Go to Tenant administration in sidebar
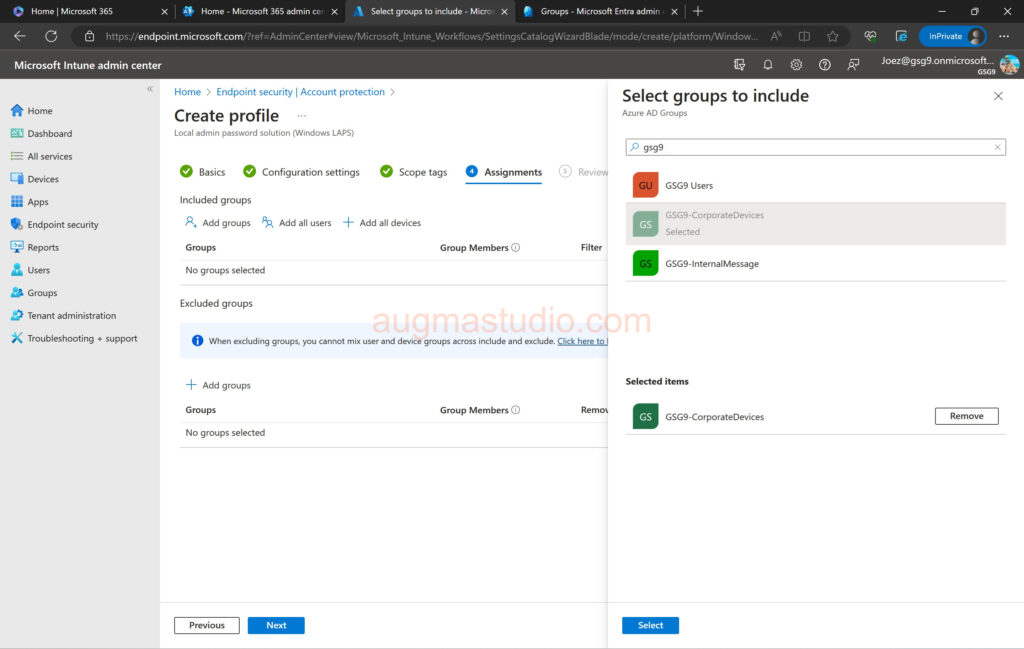This screenshot has width=1024, height=649. [x=71, y=316]
